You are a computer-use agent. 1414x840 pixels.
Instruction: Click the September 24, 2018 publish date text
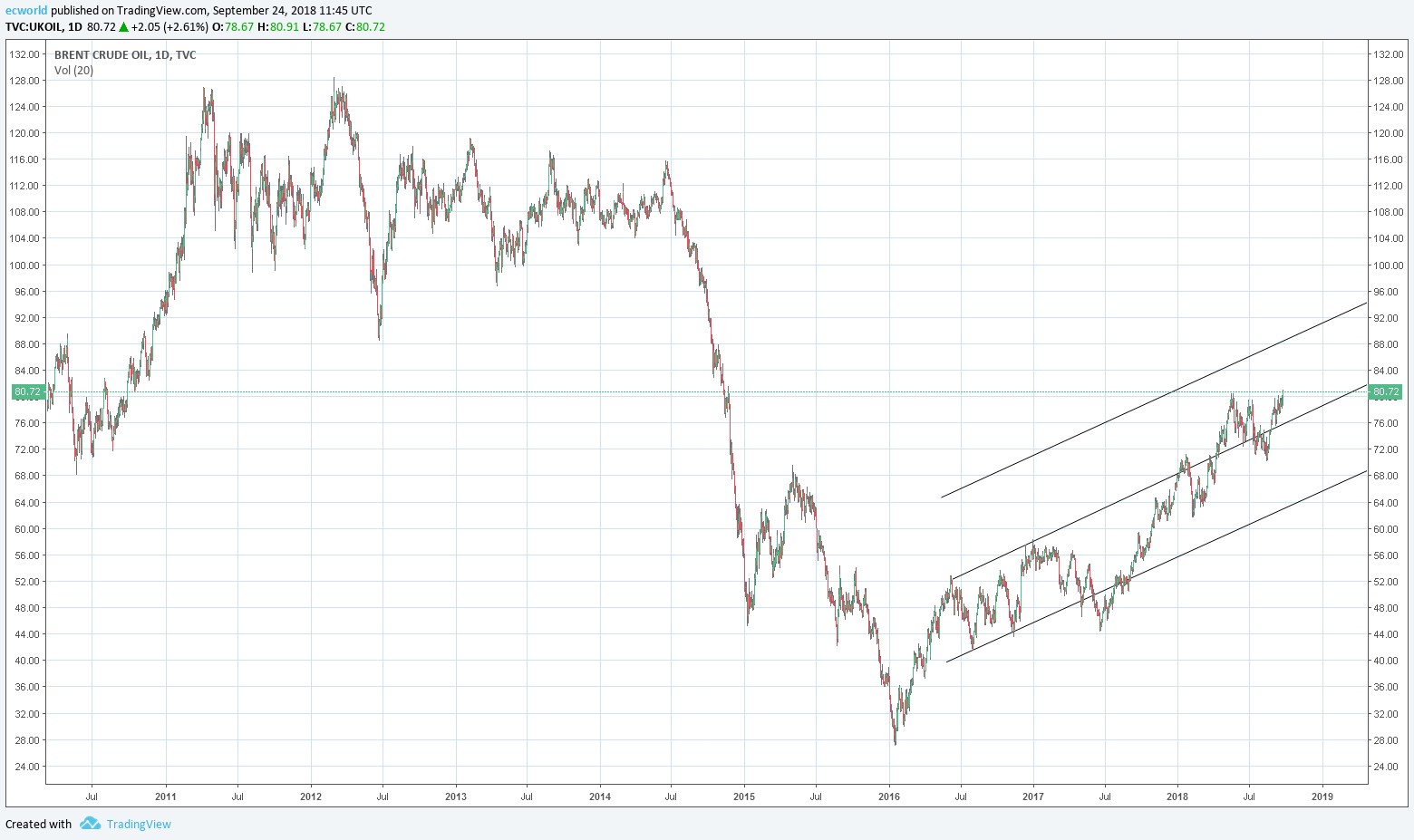[x=265, y=11]
